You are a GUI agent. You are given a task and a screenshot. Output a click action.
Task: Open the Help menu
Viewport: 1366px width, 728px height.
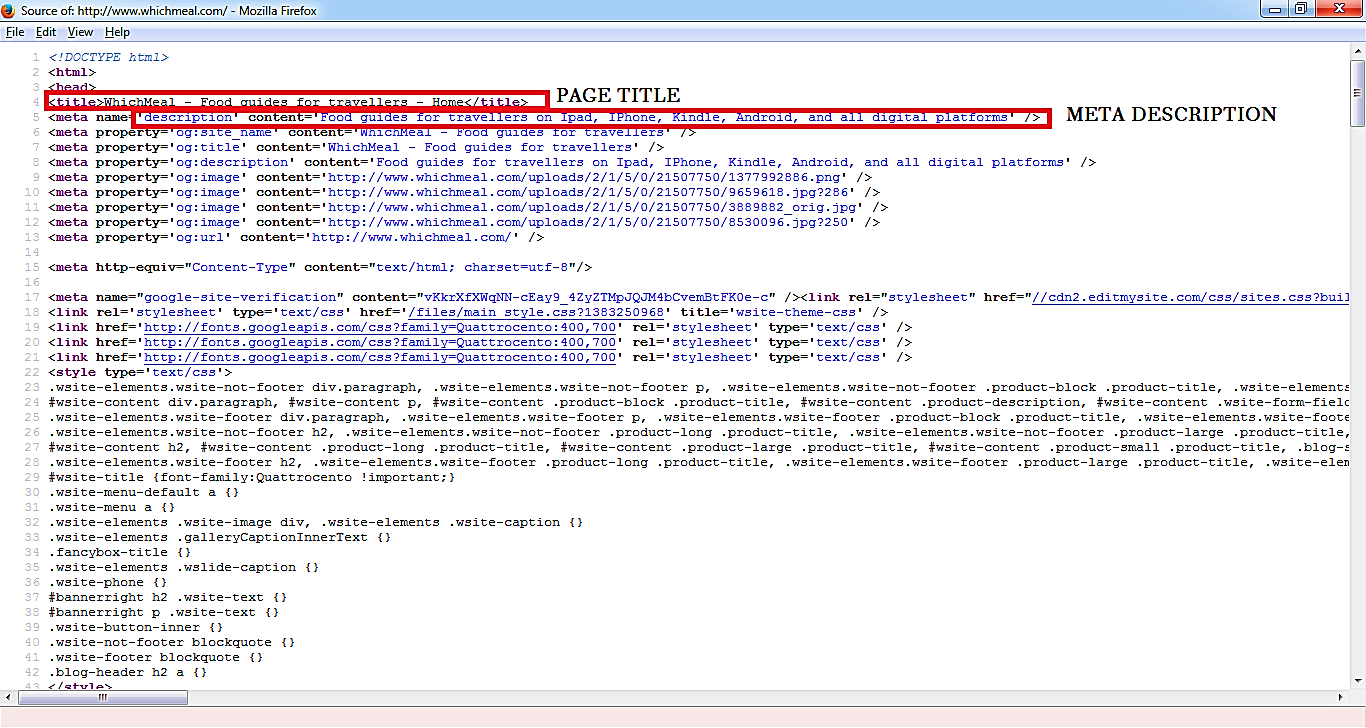117,32
